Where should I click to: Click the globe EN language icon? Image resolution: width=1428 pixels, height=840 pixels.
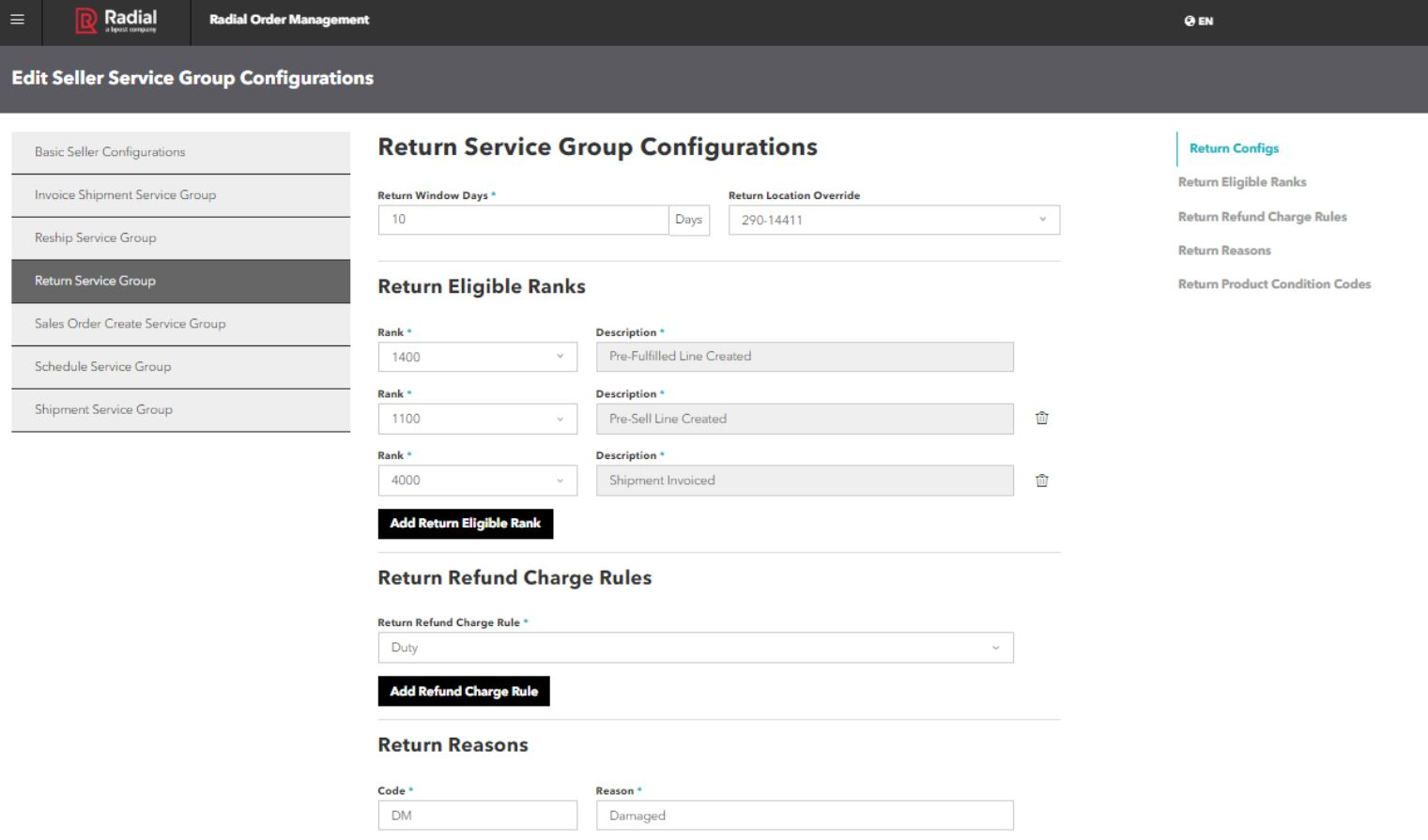[1198, 21]
